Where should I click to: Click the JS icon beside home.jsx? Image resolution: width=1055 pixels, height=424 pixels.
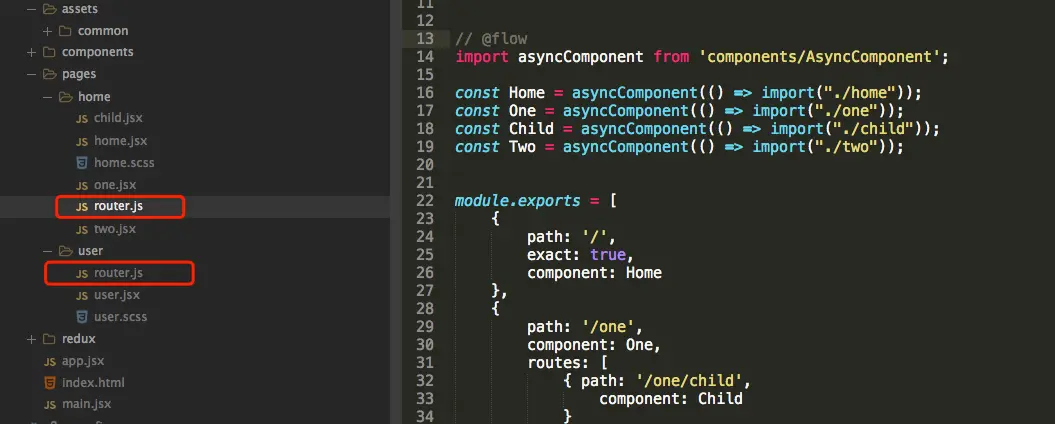tap(82, 142)
